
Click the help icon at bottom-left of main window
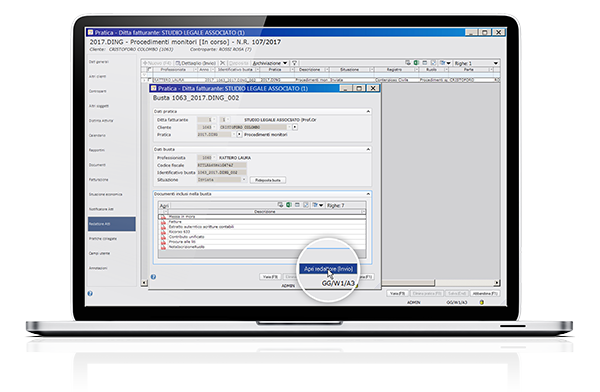pos(90,293)
